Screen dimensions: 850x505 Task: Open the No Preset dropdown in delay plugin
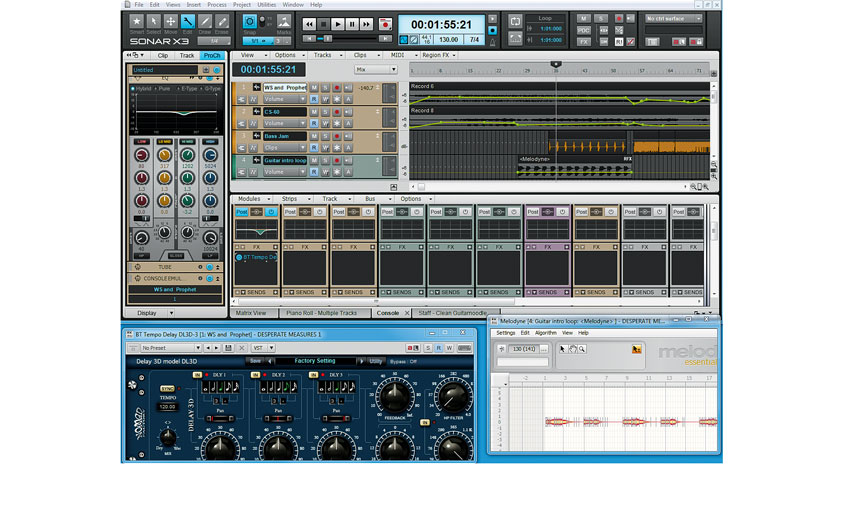pyautogui.click(x=171, y=348)
